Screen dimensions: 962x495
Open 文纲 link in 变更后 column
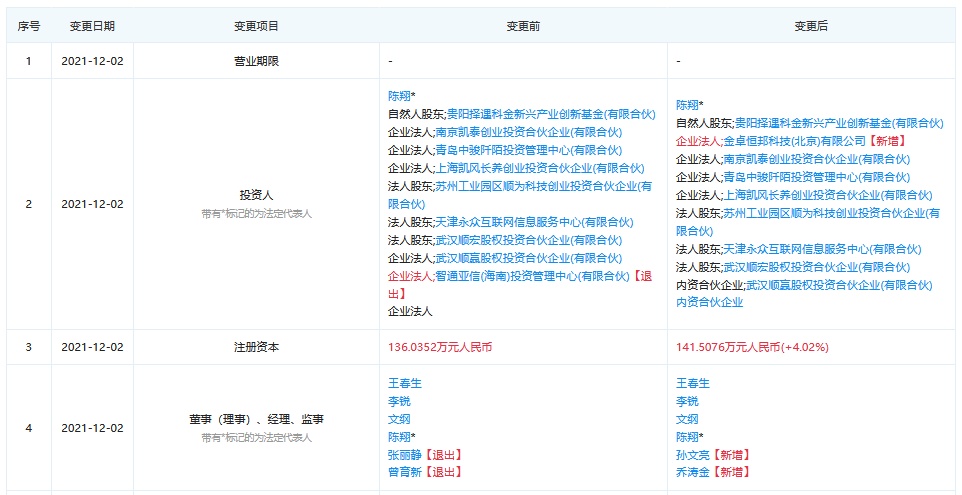click(x=688, y=420)
